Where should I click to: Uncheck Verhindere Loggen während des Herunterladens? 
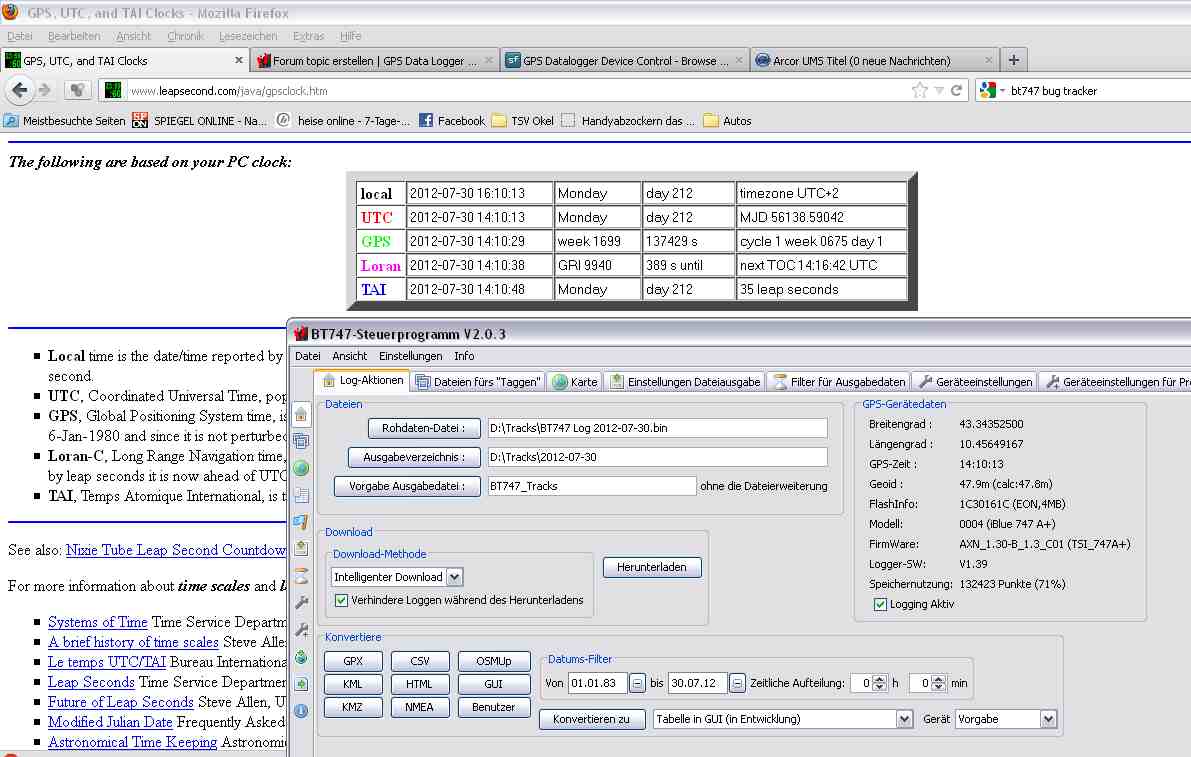tap(342, 600)
